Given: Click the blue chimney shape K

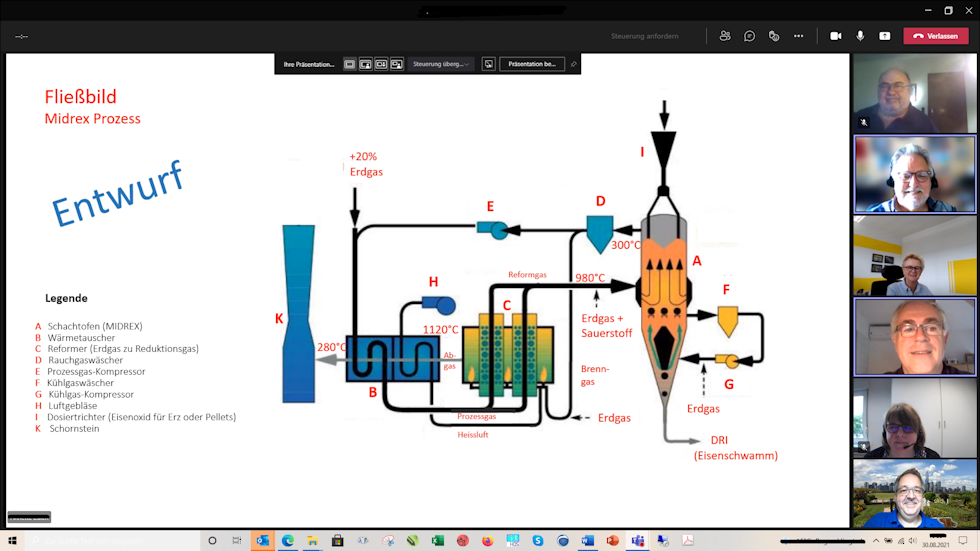Looking at the screenshot, I should pos(299,314).
